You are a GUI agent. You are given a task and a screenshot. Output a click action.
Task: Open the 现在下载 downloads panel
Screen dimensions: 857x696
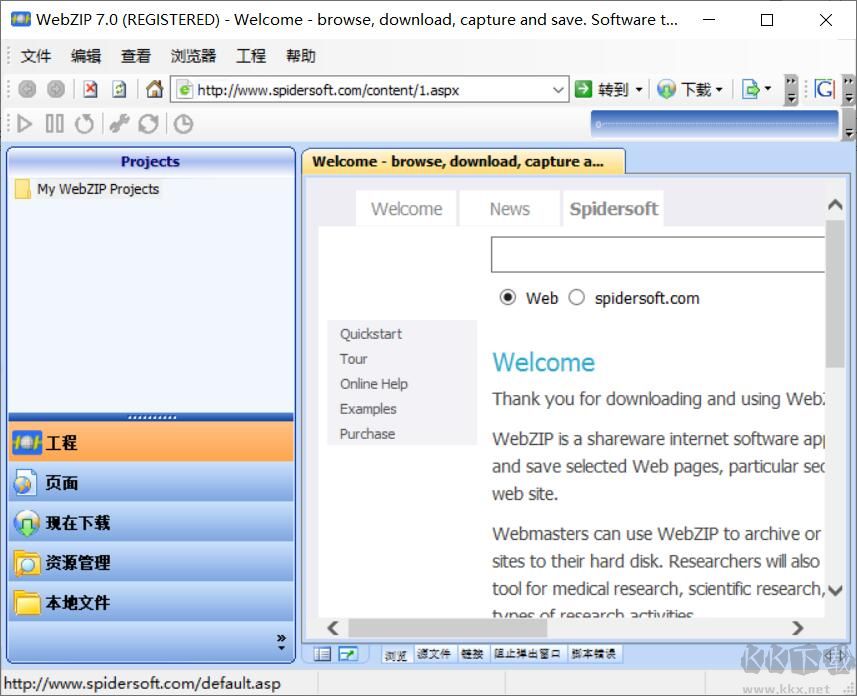tap(151, 522)
